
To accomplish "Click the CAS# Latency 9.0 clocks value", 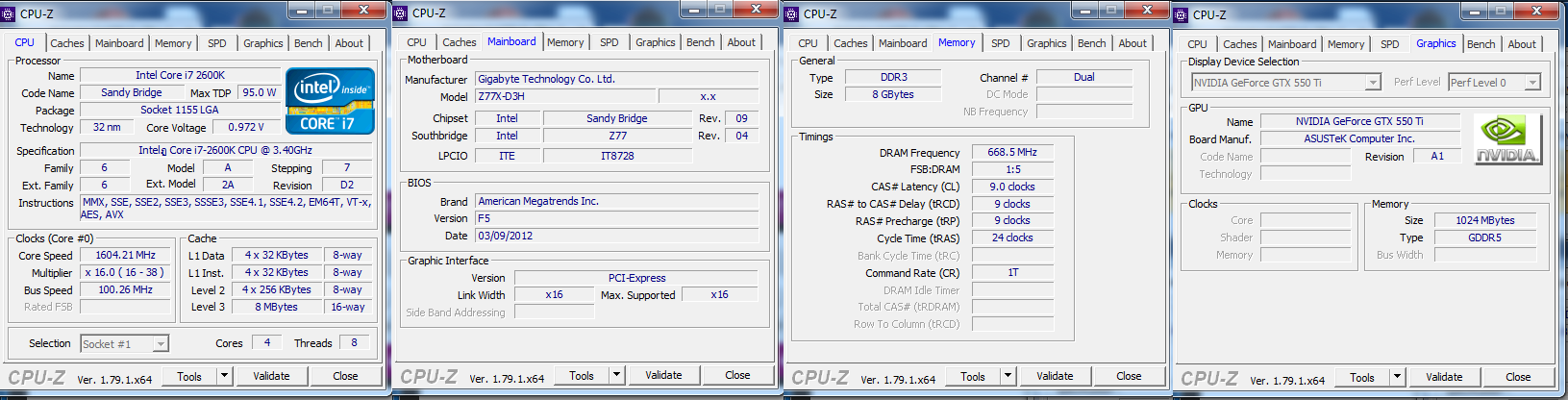I will pyautogui.click(x=1012, y=187).
